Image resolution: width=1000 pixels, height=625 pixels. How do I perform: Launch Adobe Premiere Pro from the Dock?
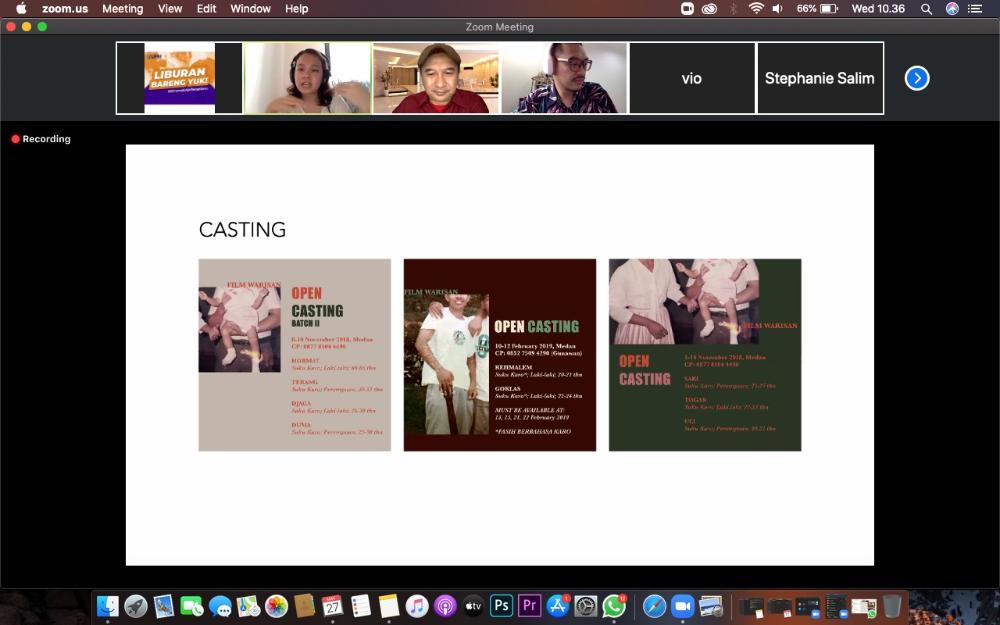point(530,606)
